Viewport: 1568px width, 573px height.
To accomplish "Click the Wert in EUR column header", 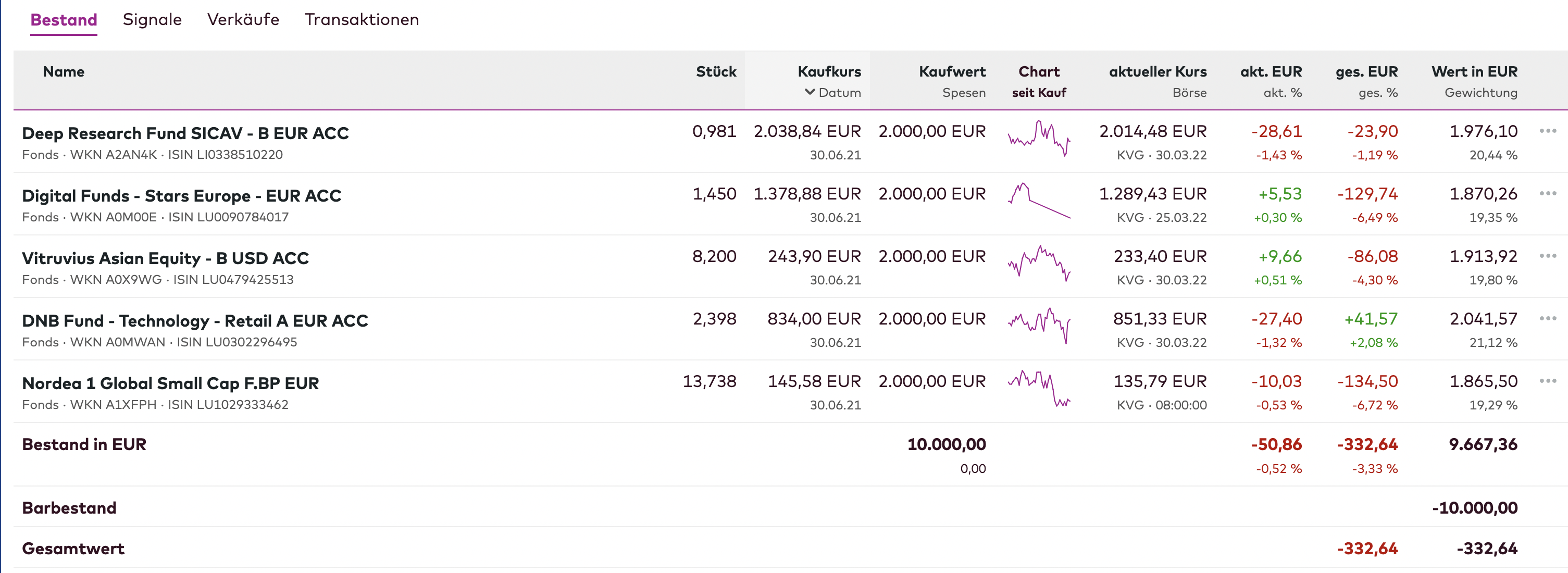I will coord(1474,71).
